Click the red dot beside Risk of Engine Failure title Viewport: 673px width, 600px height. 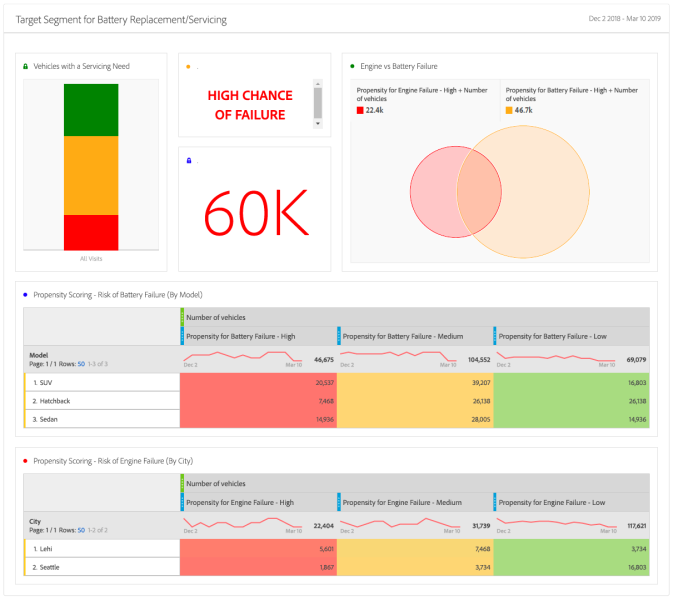point(25,461)
